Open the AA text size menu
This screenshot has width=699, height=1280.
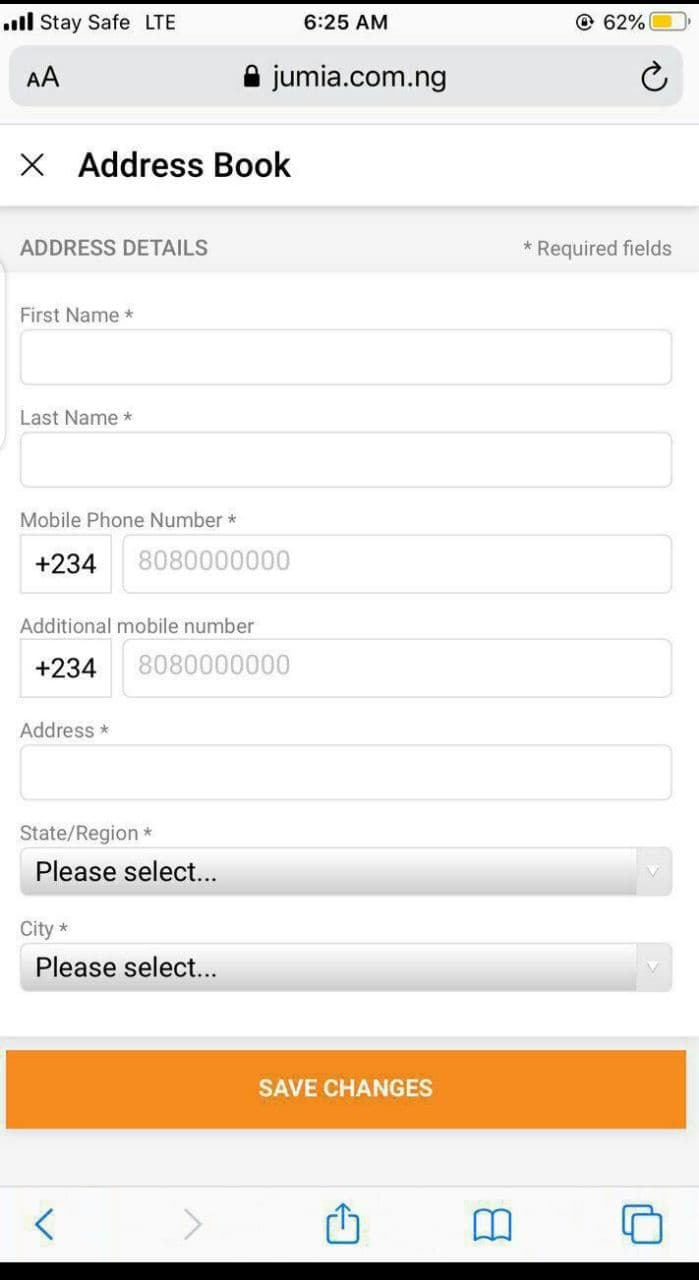[x=43, y=77]
